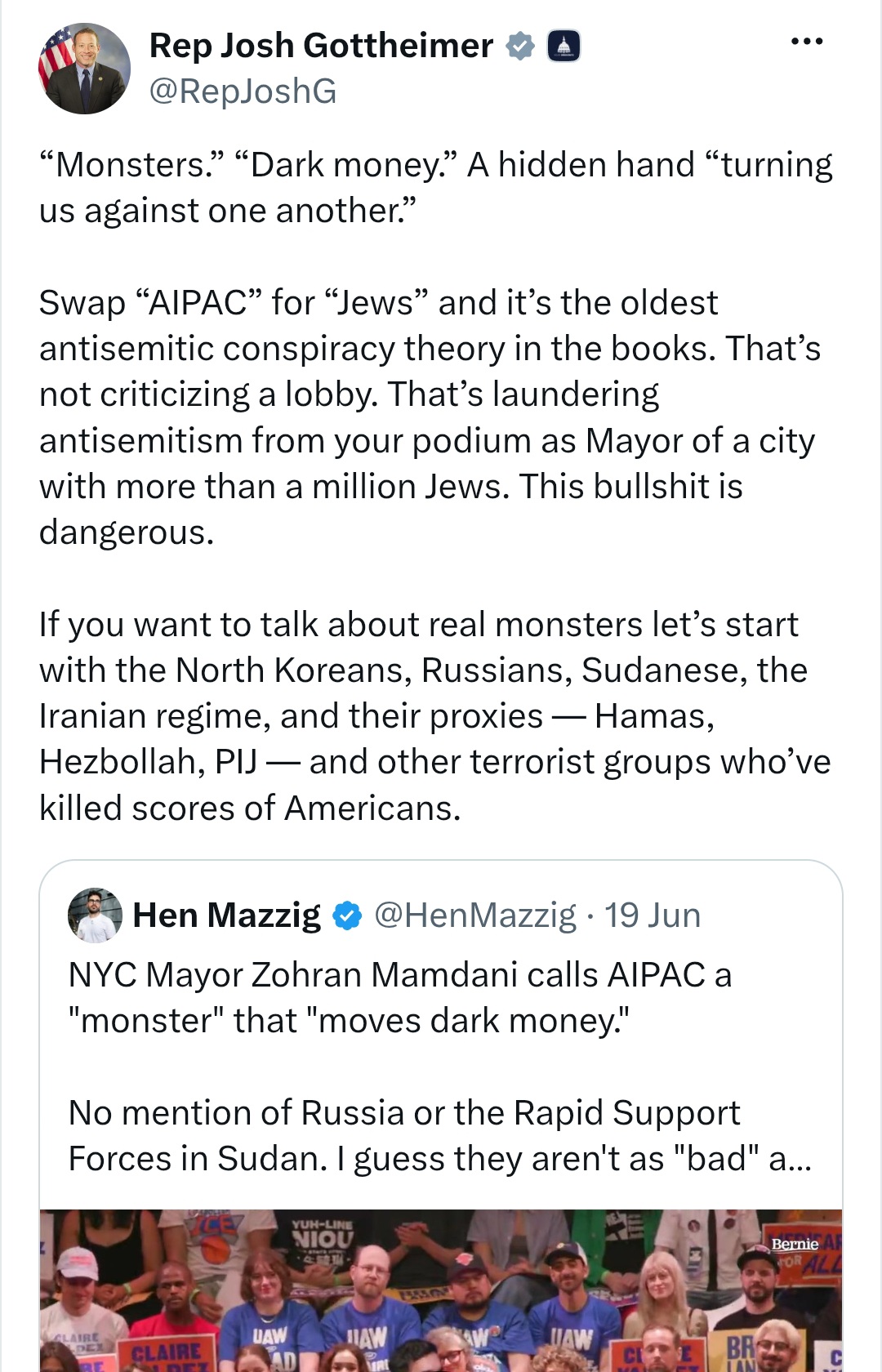The width and height of the screenshot is (882, 1372).
Task: Tap the 19 Jun timestamp
Action: coord(653,915)
